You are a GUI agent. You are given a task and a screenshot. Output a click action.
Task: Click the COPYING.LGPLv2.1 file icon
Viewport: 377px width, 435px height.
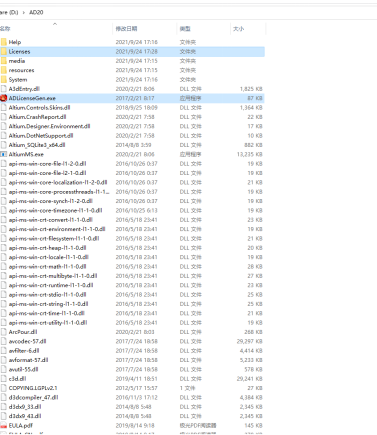4,388
